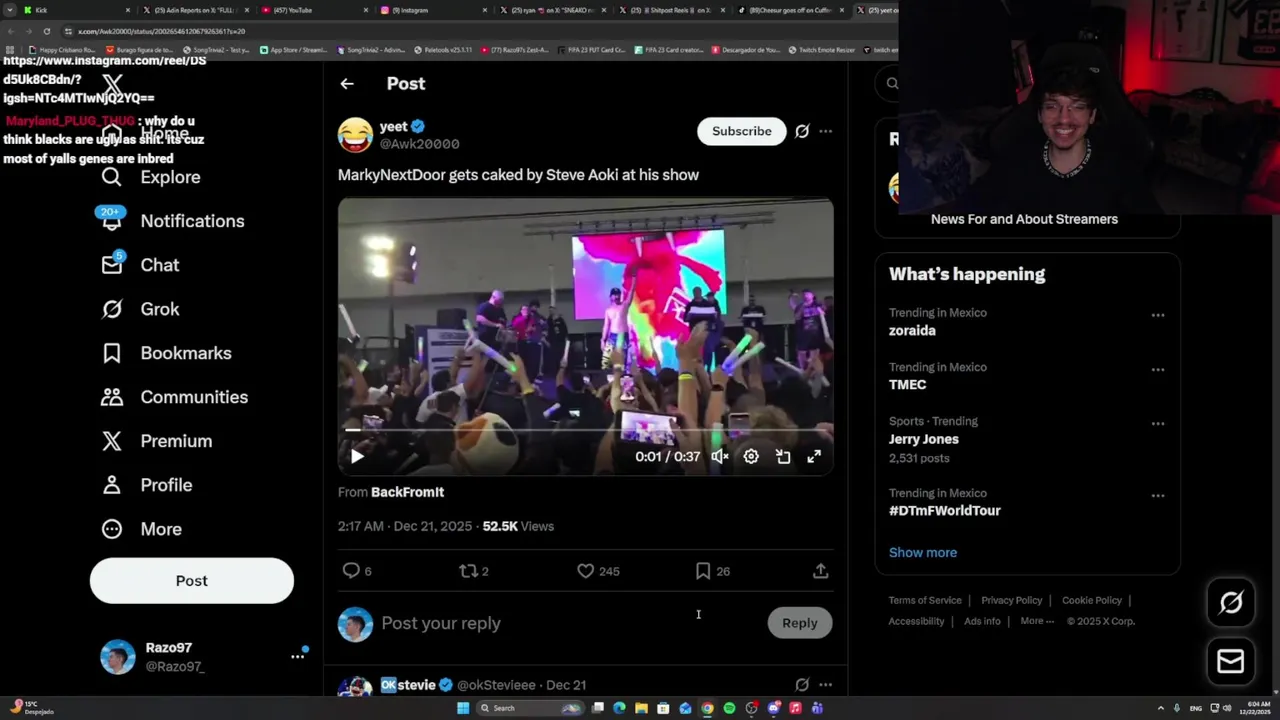Image resolution: width=1280 pixels, height=720 pixels.
Task: Open Chrome from the taskbar
Action: click(707, 708)
